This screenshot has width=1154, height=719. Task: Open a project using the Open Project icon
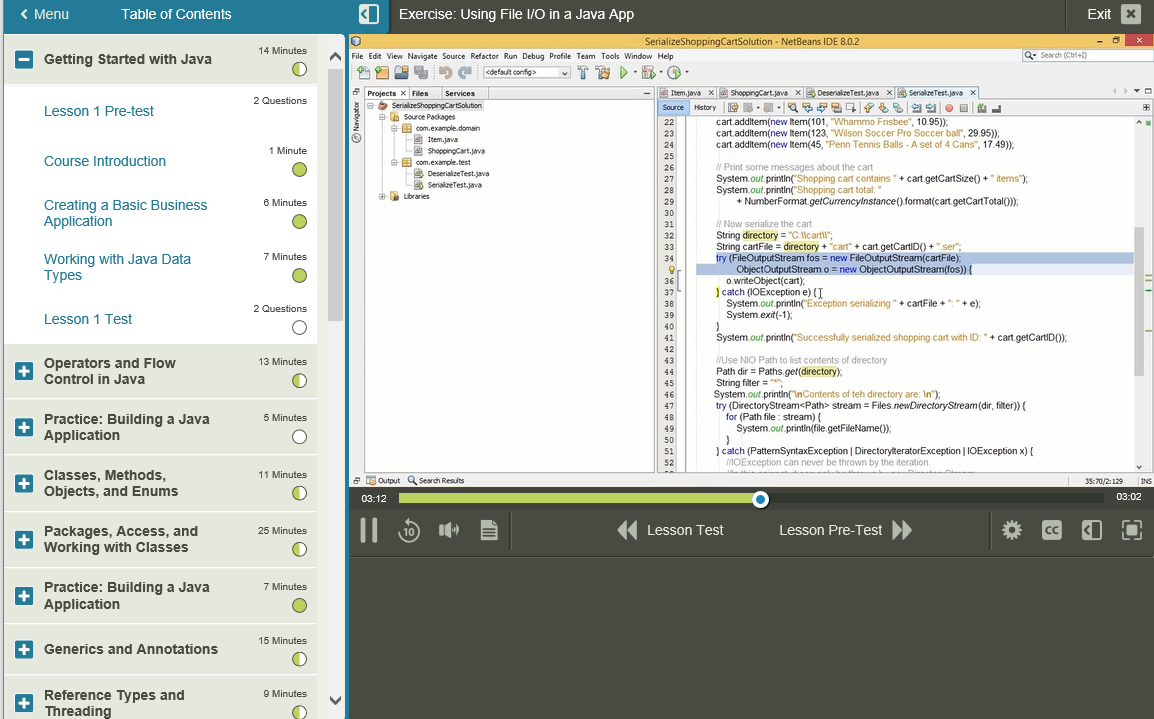pyautogui.click(x=402, y=72)
